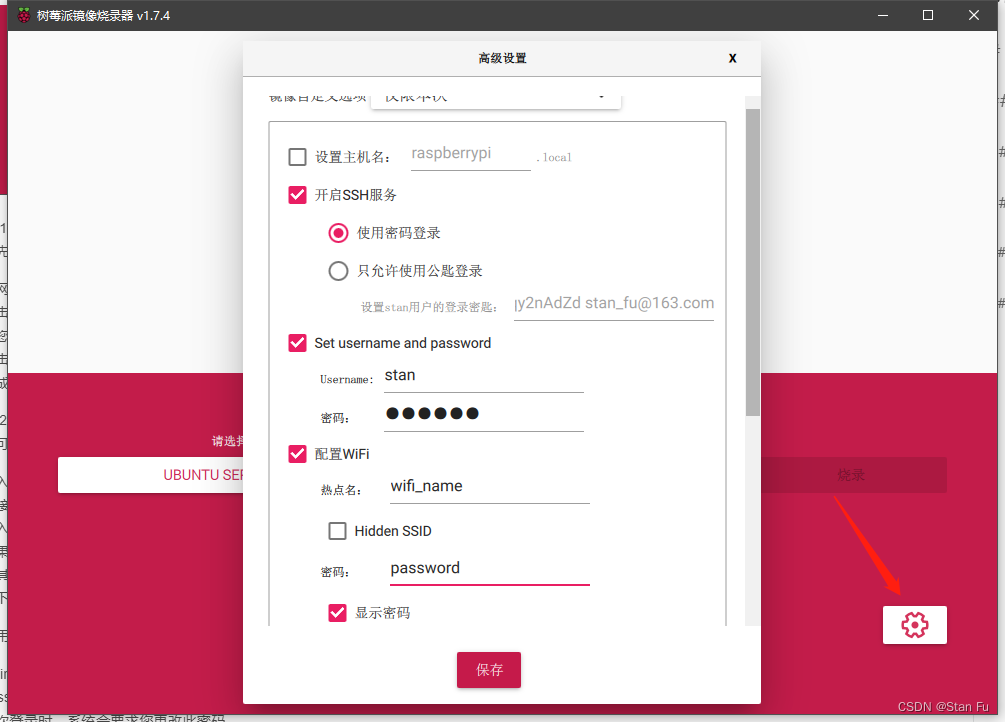
Task: Disable the SSH service checkbox
Action: [297, 195]
